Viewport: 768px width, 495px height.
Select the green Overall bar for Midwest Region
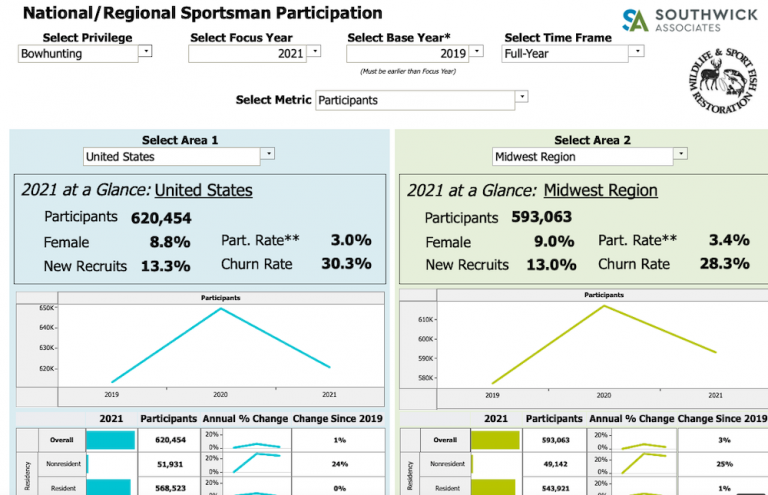pos(495,440)
